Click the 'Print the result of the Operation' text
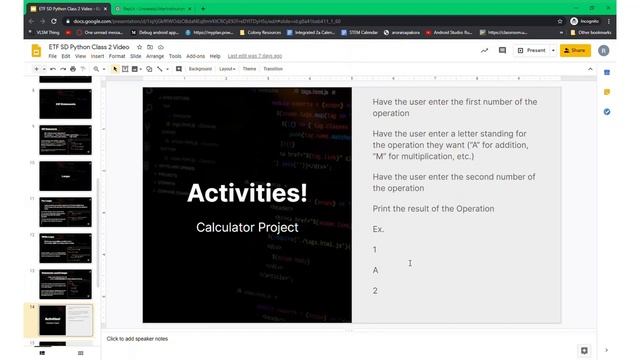640x360 pixels. [433, 209]
